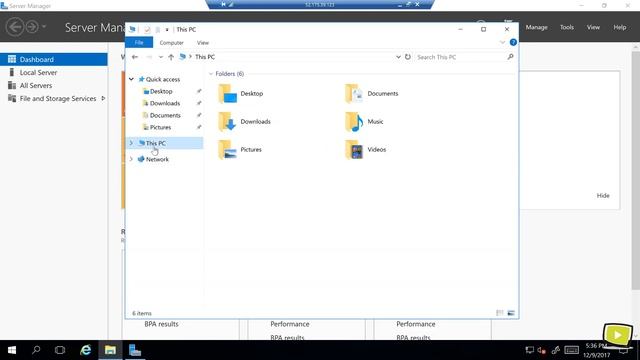
Task: Select Dashboard in Server Manager sidebar
Action: point(54,59)
